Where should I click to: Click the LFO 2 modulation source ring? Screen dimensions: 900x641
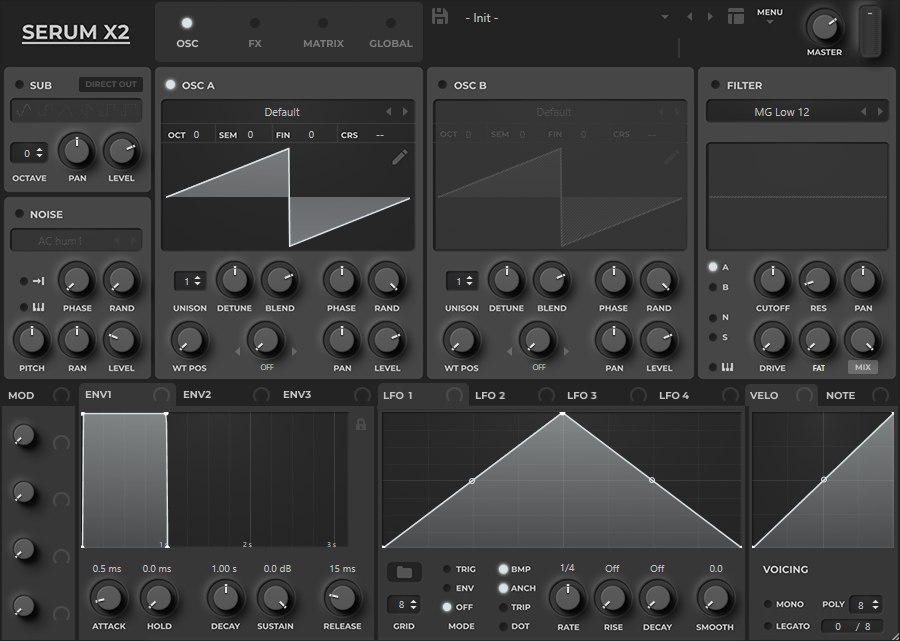point(546,395)
